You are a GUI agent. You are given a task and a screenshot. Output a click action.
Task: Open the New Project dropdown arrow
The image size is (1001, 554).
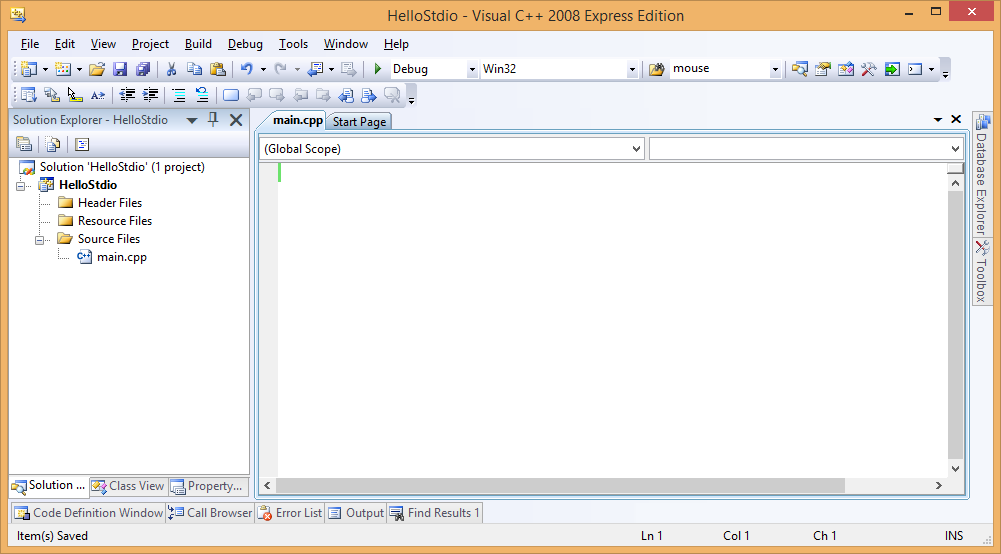(45, 69)
